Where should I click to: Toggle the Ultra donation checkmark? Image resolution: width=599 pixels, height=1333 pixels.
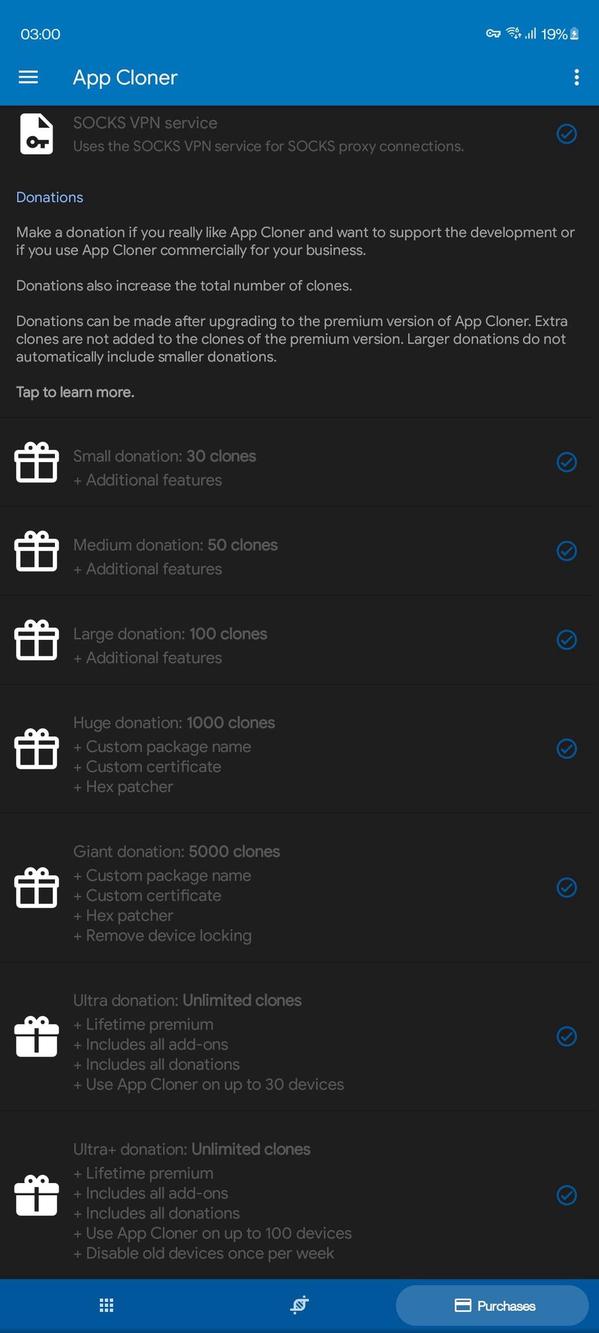(x=566, y=1036)
